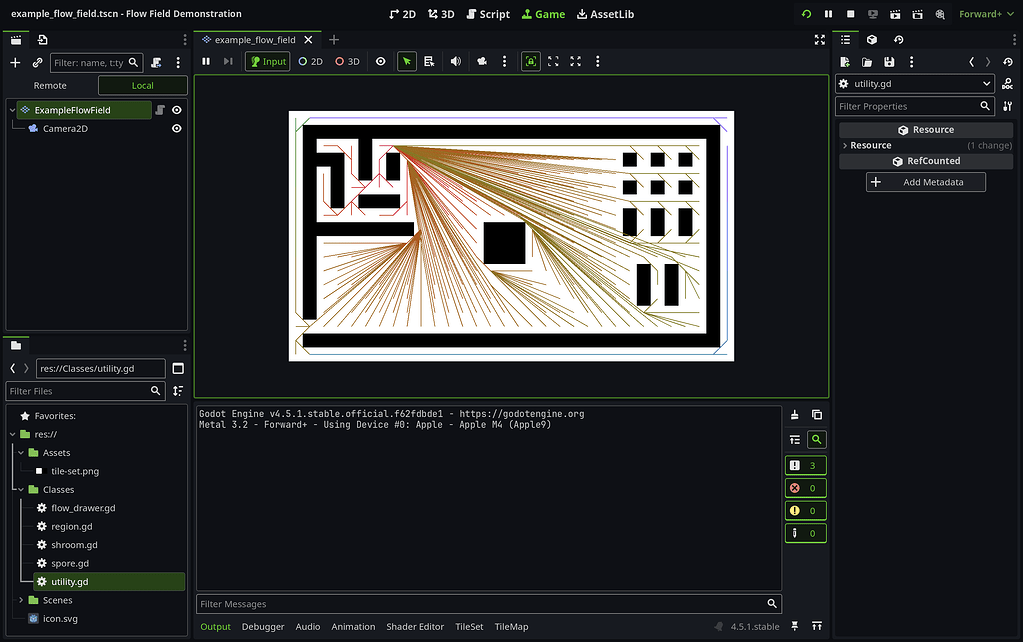1023x642 pixels.
Task: Open the Inspector dock tab
Action: click(x=846, y=40)
